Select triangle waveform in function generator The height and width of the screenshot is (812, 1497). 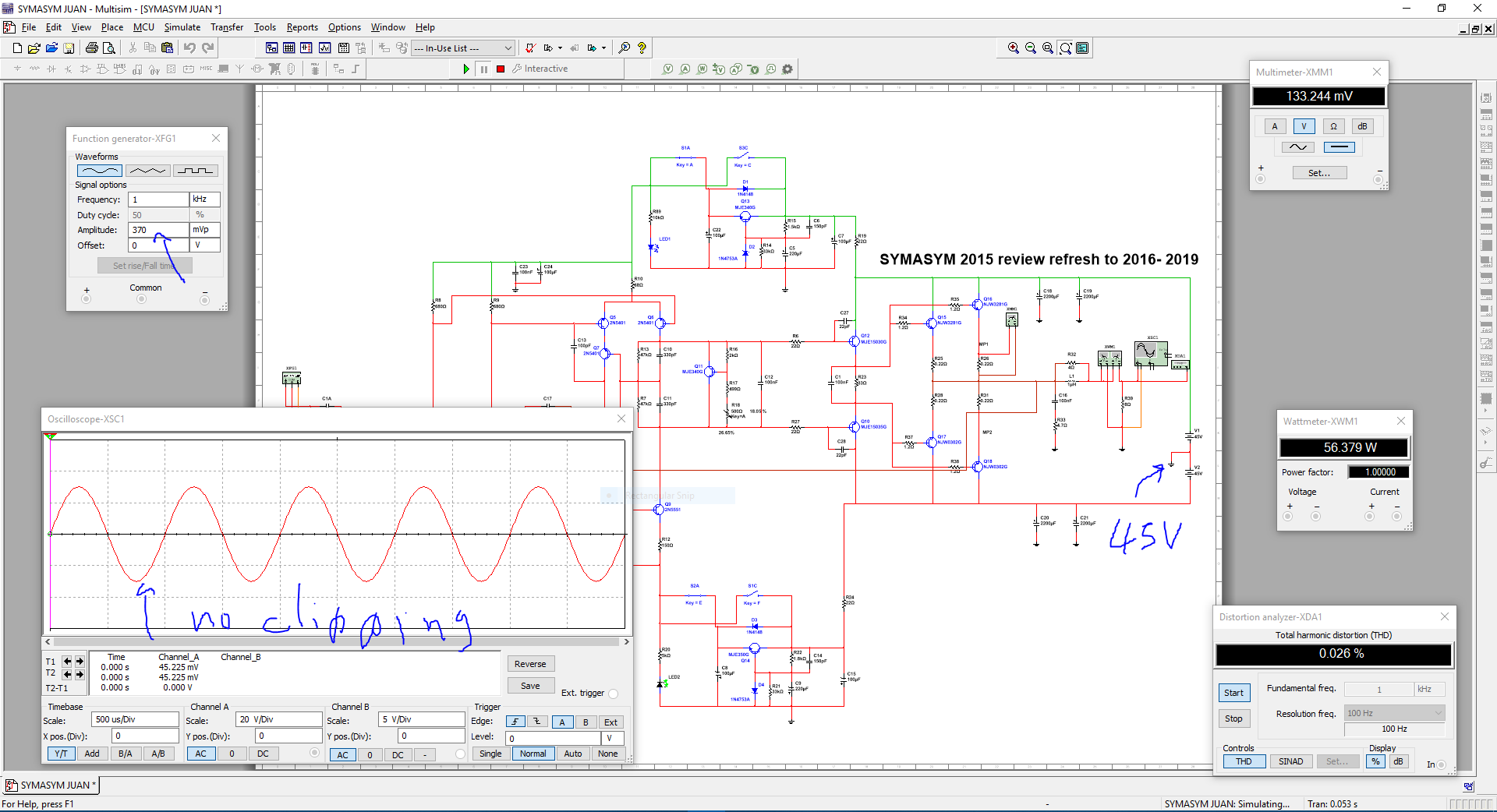point(147,171)
